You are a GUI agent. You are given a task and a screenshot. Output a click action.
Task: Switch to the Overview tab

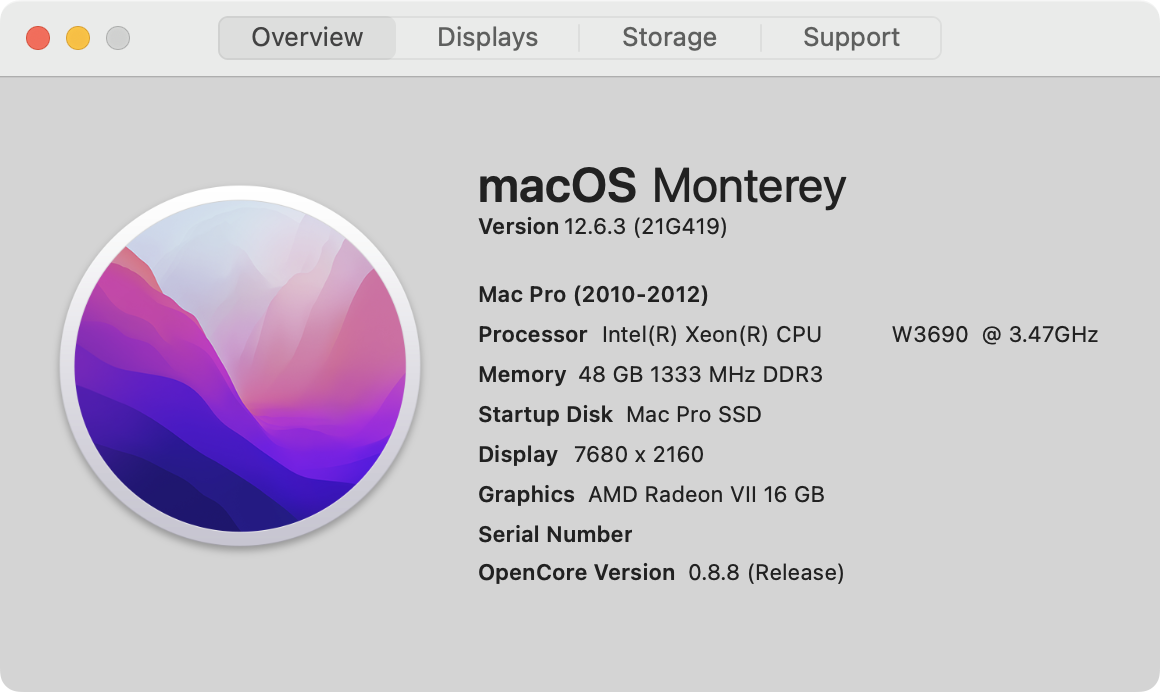307,38
